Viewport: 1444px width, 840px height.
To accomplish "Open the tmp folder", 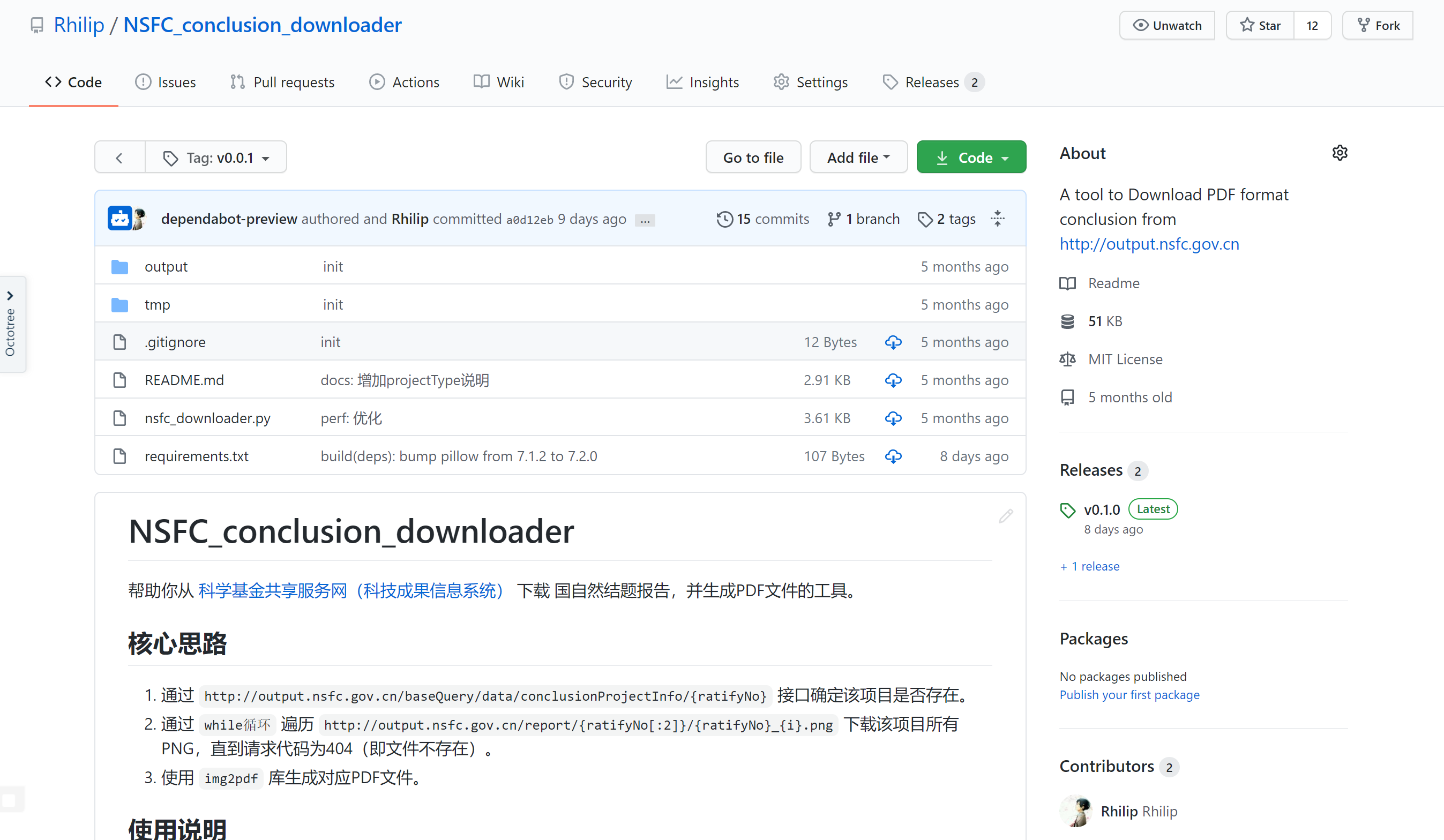I will (158, 304).
